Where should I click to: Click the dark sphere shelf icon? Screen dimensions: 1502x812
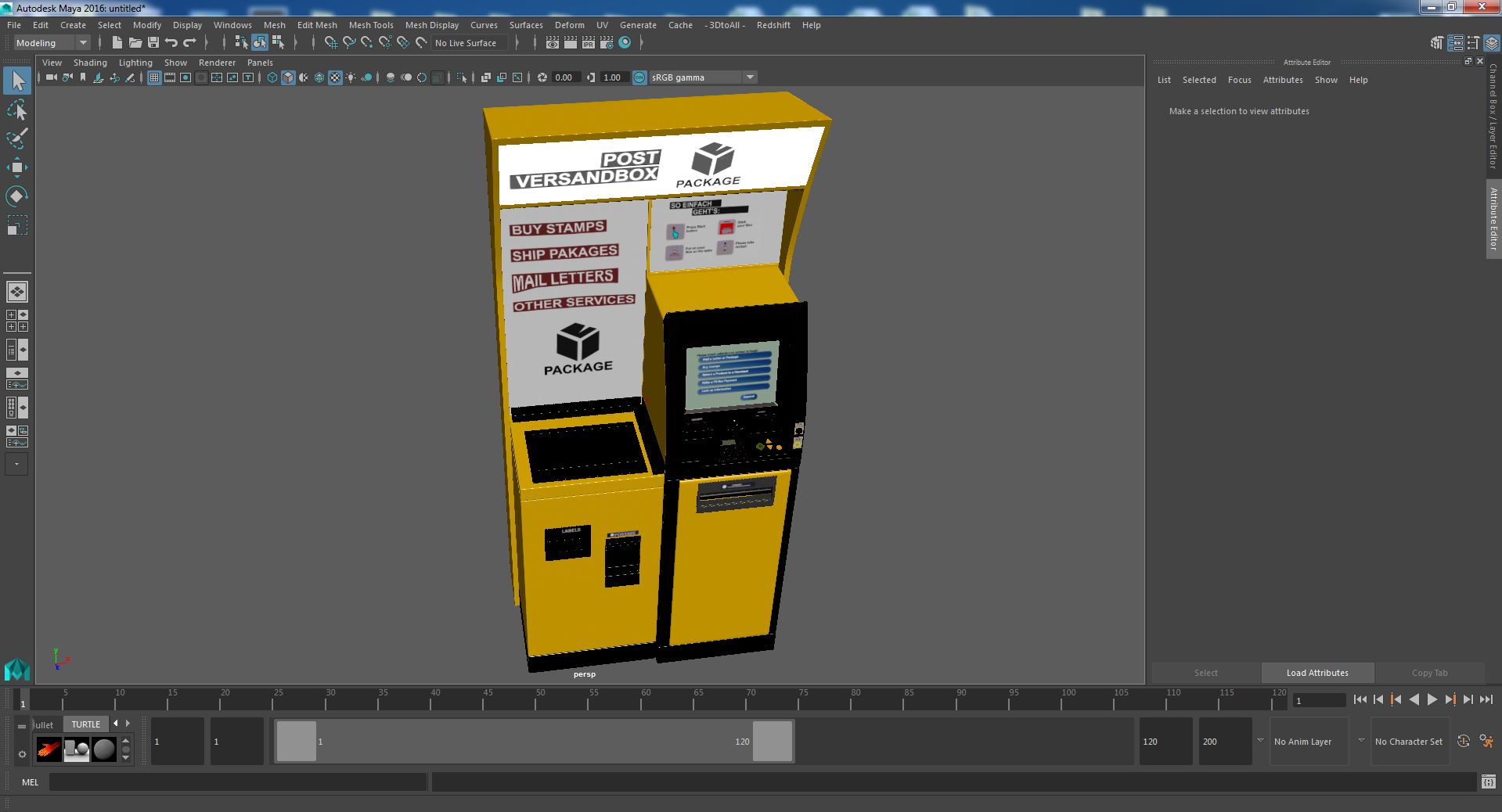[104, 749]
